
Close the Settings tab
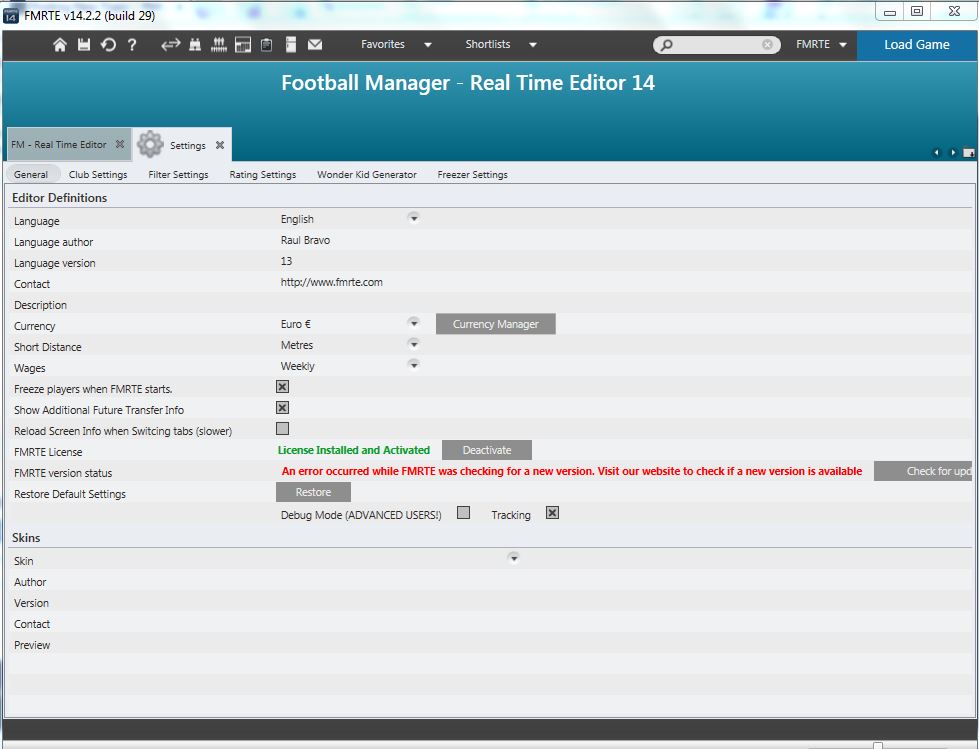coord(220,145)
